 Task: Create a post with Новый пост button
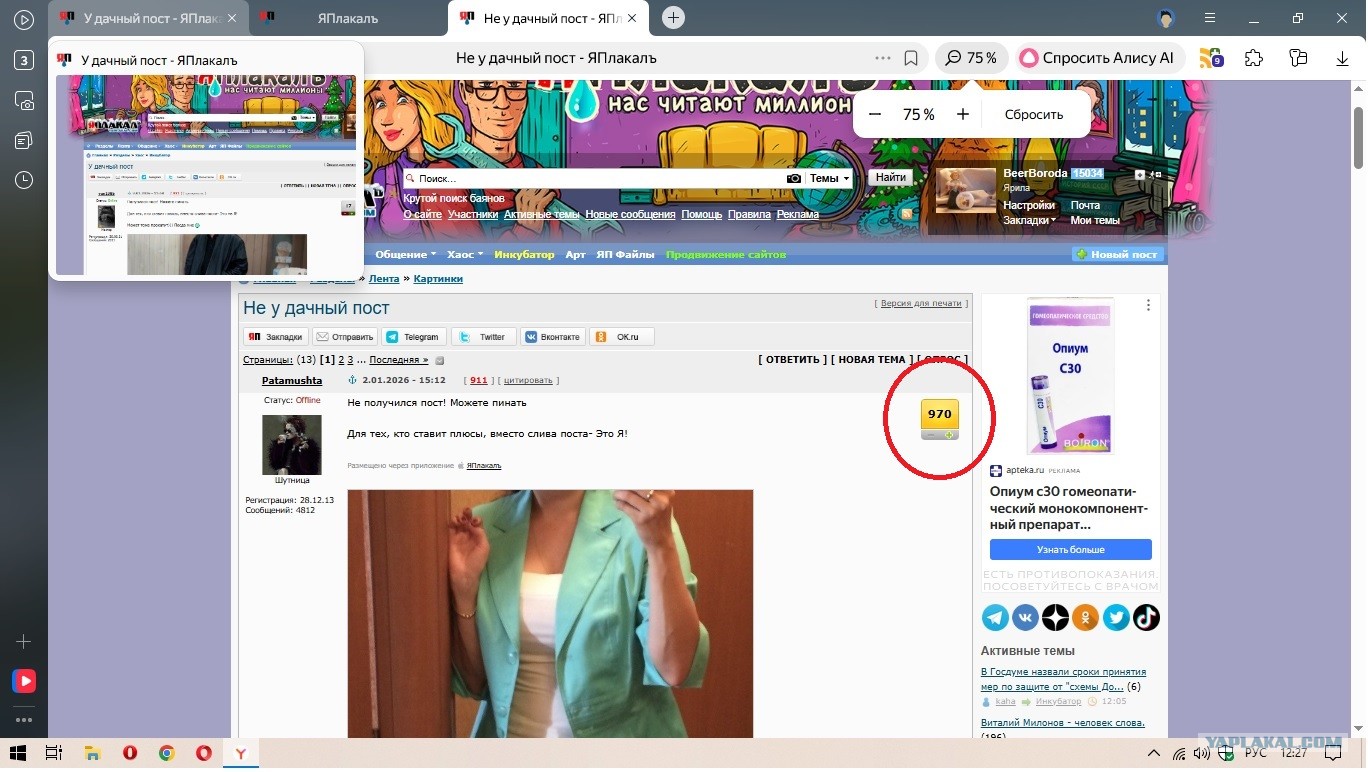point(1118,254)
